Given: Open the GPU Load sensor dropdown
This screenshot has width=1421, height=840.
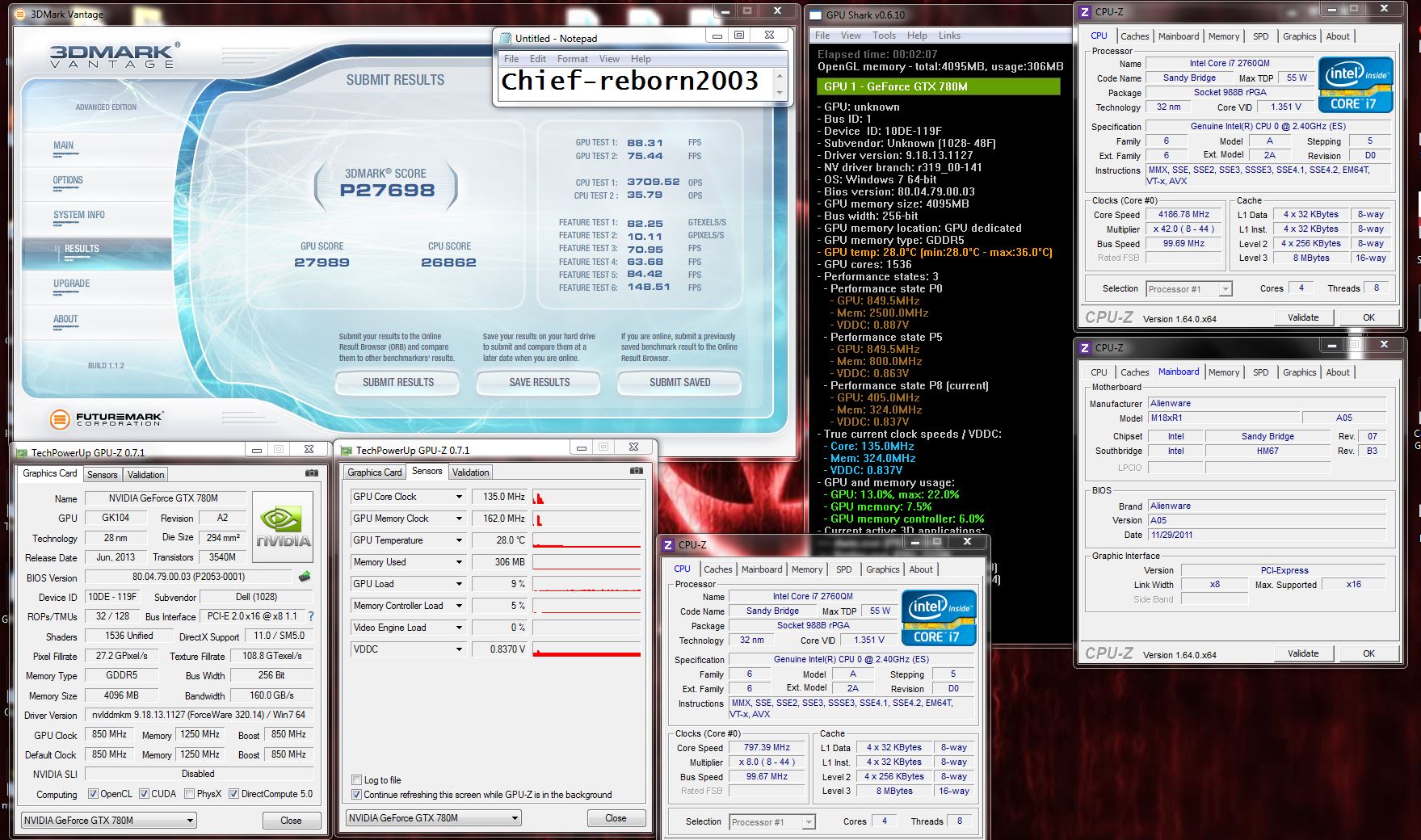Looking at the screenshot, I should pos(459,584).
